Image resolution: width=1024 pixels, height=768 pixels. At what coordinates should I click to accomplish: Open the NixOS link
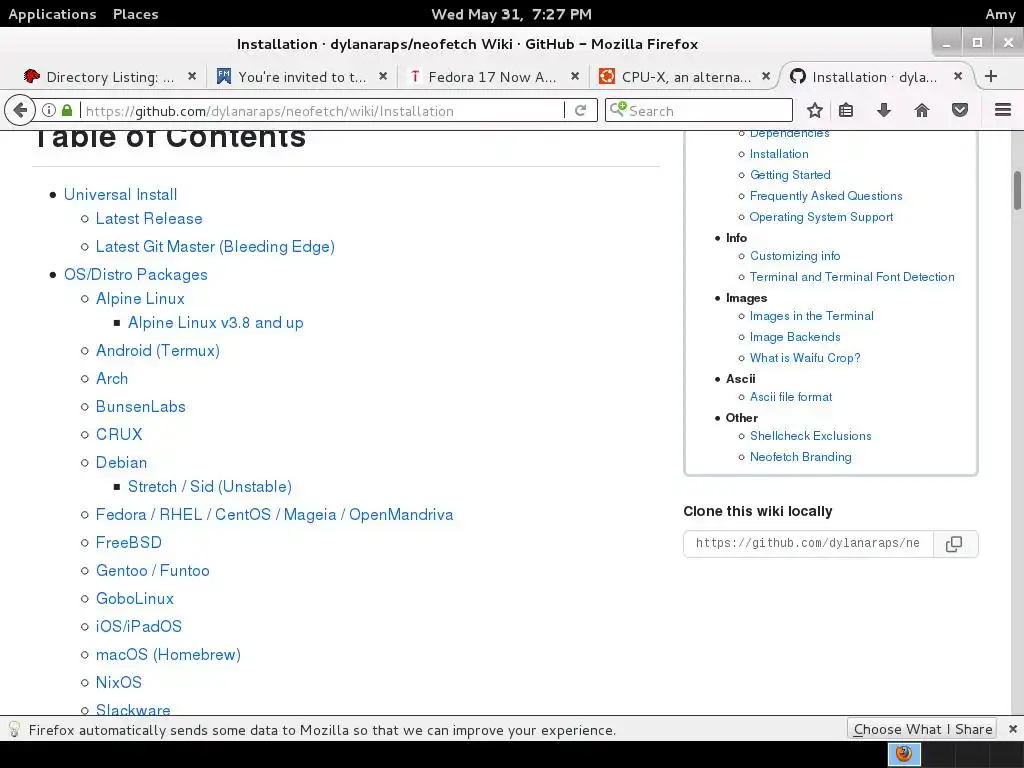(118, 682)
